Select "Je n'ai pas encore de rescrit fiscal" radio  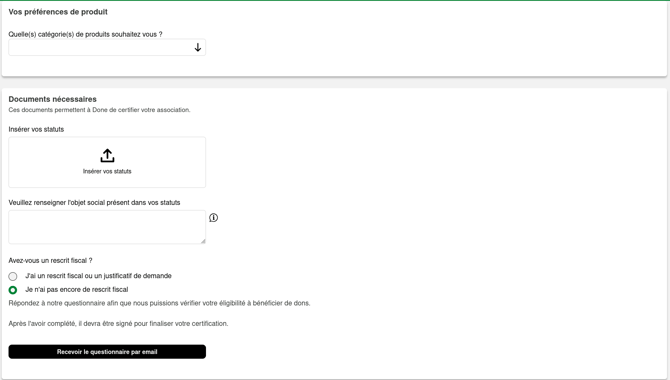point(13,290)
